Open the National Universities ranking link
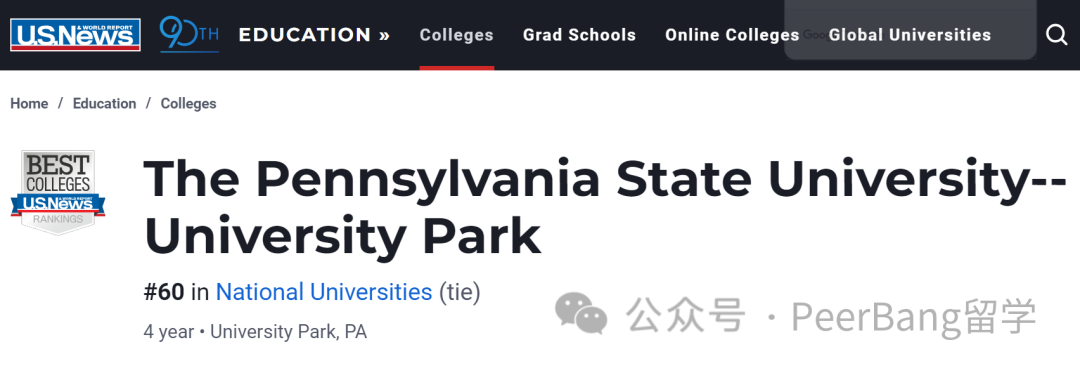The image size is (1080, 373). [x=324, y=292]
